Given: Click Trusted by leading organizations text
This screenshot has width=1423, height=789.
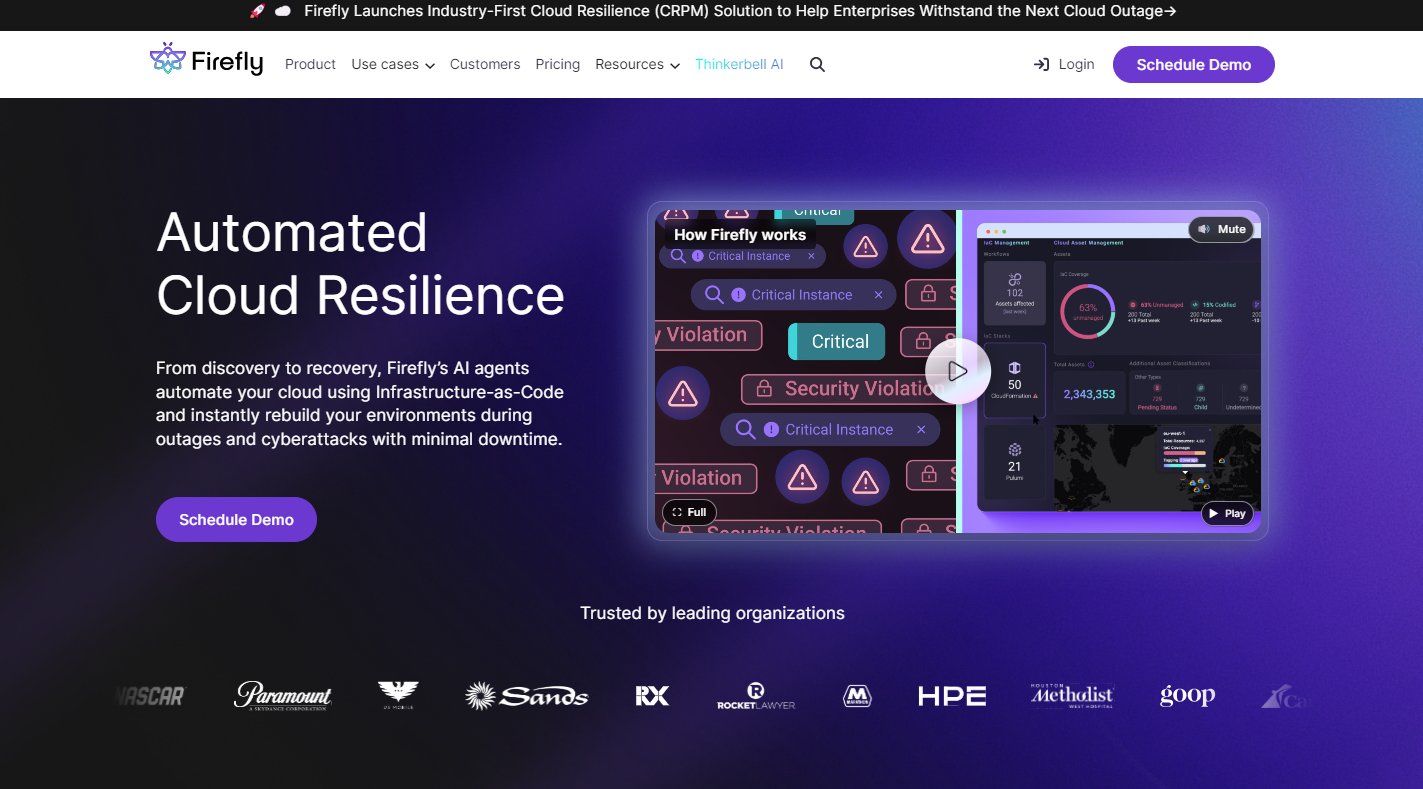Looking at the screenshot, I should coord(712,613).
